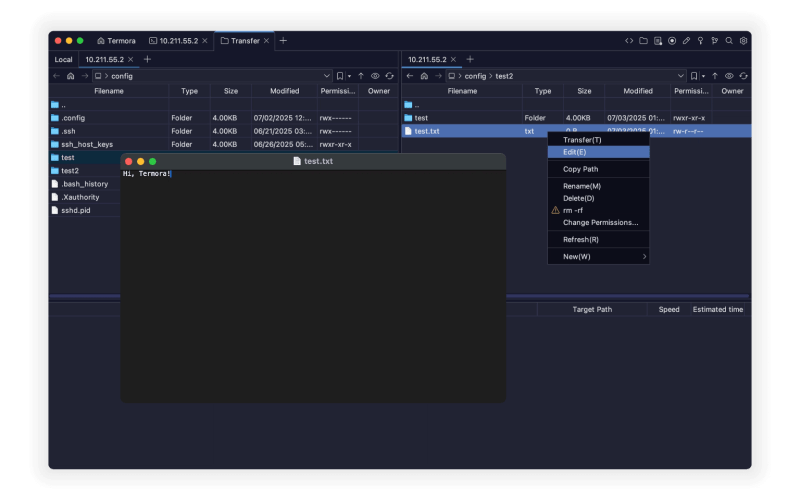
Task: Click the branch/tunnel icon in top toolbar
Action: point(715,41)
